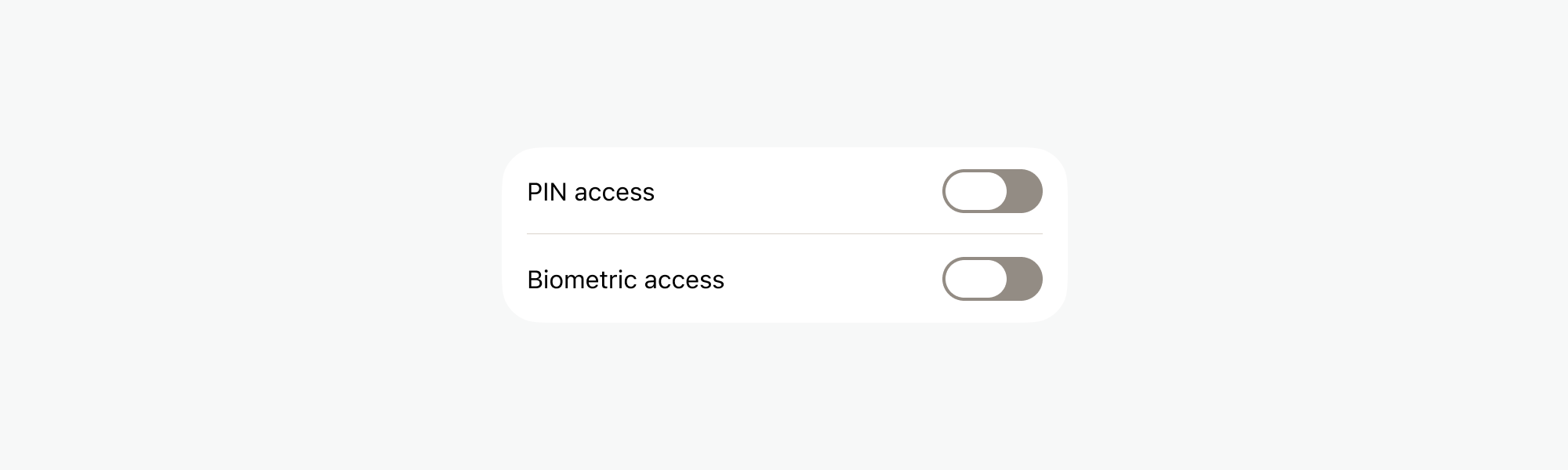Tap the top toggle in the settings card
This screenshot has height=470, width=1568.
[993, 191]
